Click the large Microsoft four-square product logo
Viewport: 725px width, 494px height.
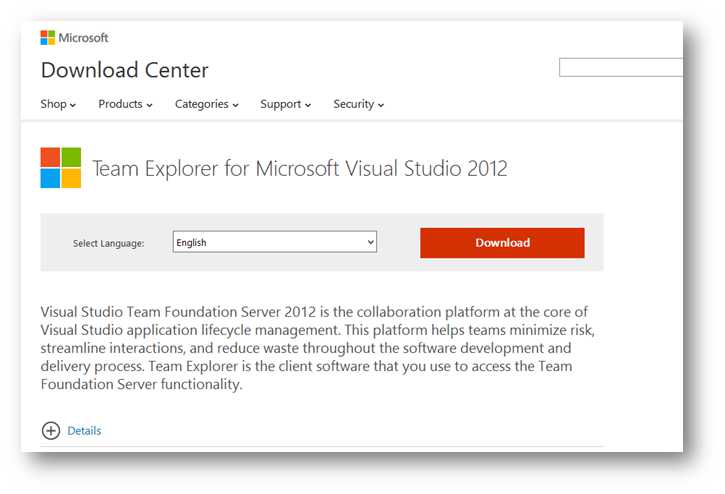click(x=61, y=168)
